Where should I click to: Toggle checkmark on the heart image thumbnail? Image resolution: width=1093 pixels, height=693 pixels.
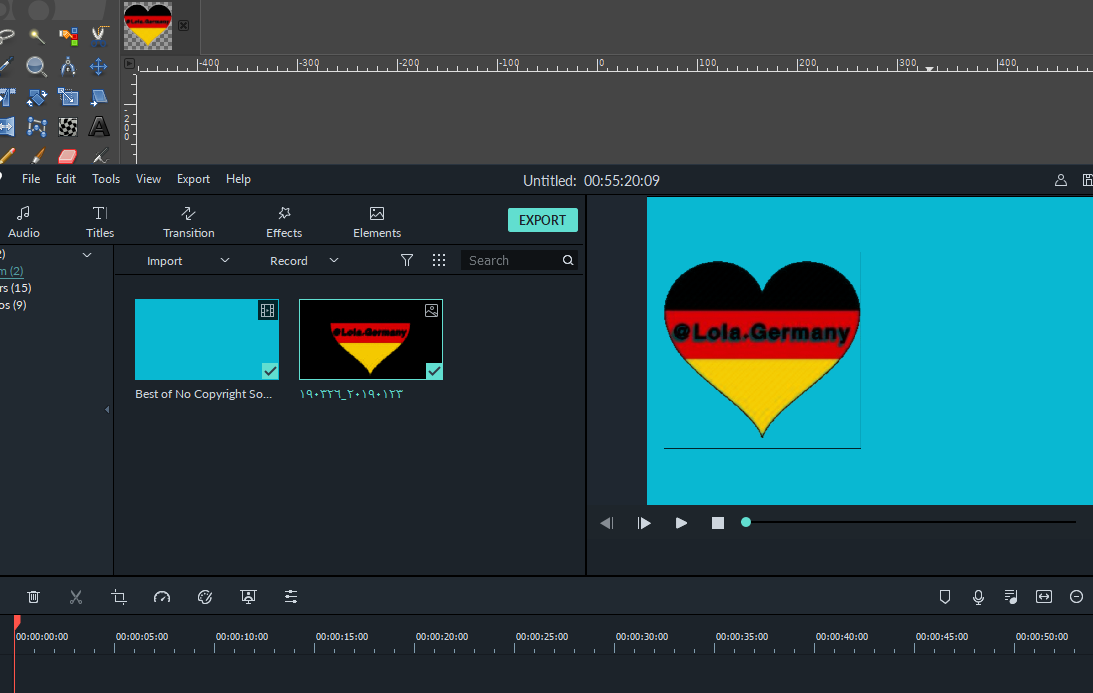click(433, 370)
